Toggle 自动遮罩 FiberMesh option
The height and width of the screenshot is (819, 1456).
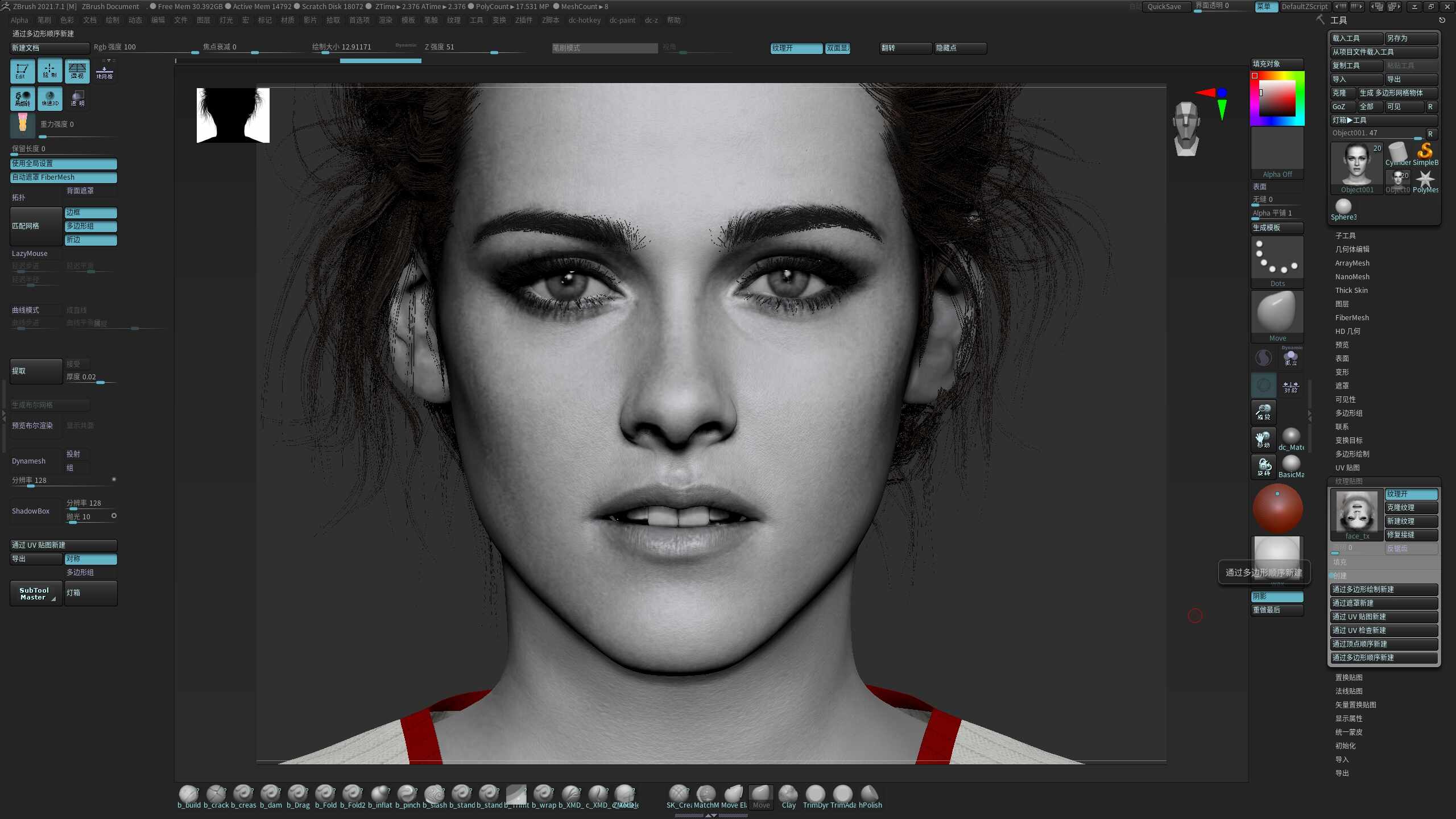(x=64, y=177)
